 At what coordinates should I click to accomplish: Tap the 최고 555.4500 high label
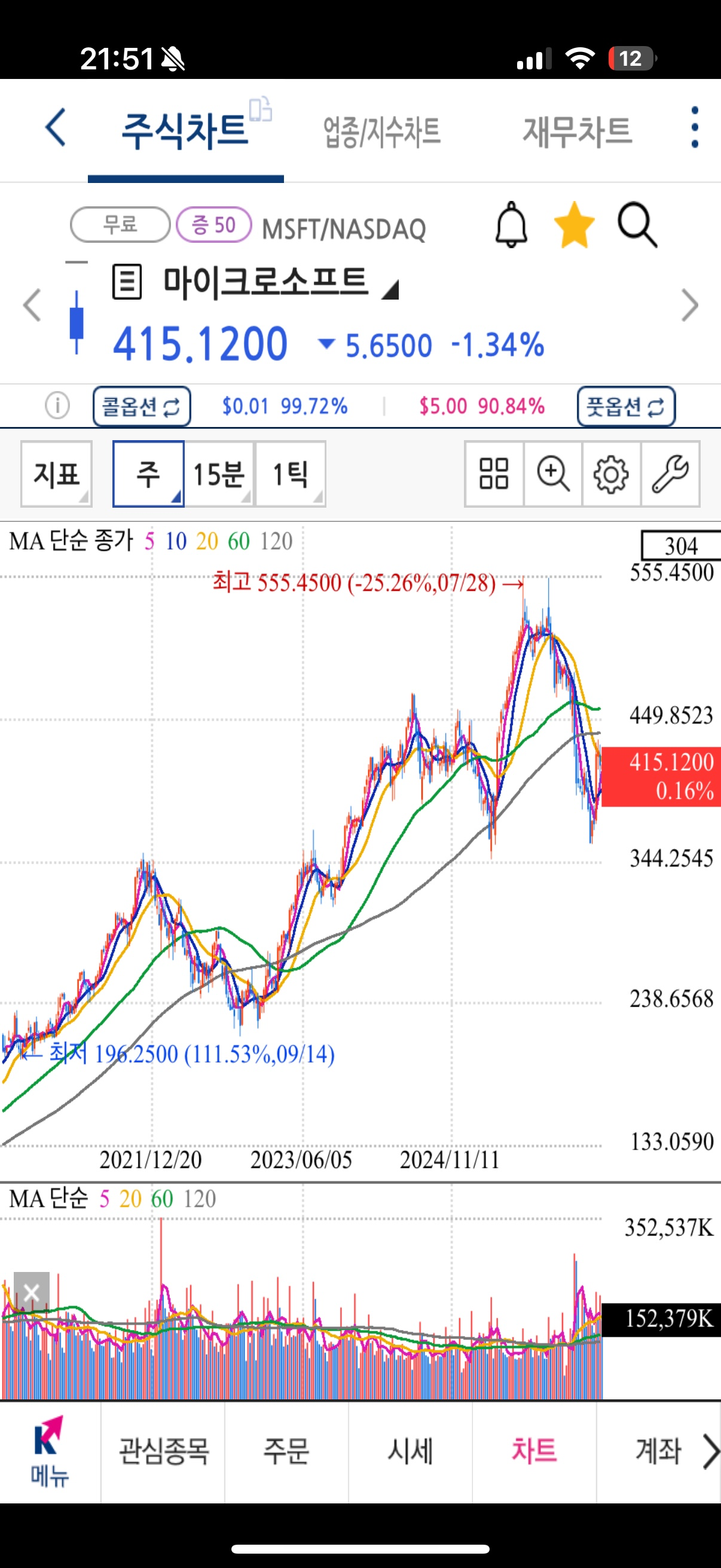(x=368, y=582)
